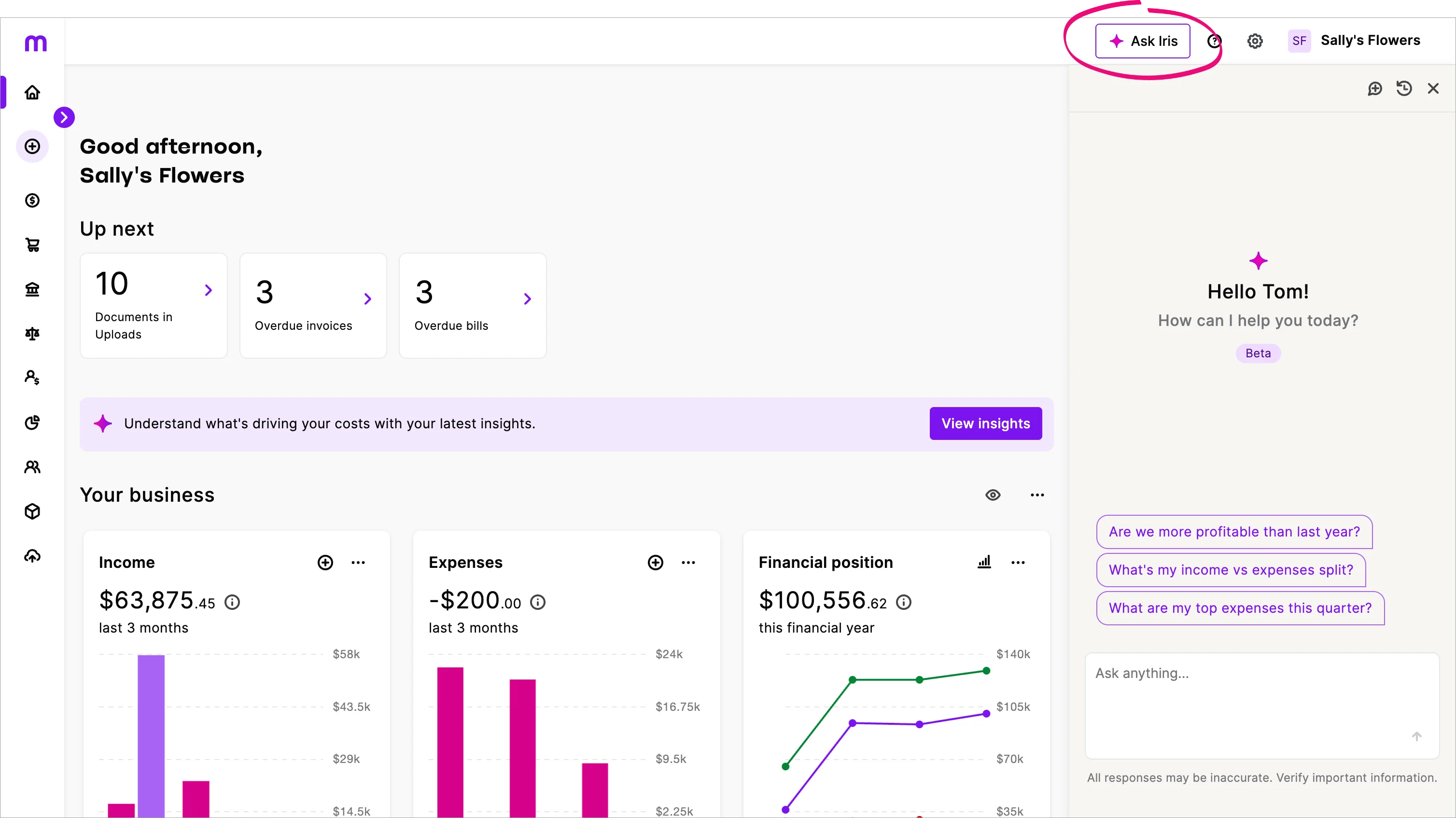Select 'What's my income vs expenses split?' suggestion
The height and width of the screenshot is (818, 1456).
1231,570
